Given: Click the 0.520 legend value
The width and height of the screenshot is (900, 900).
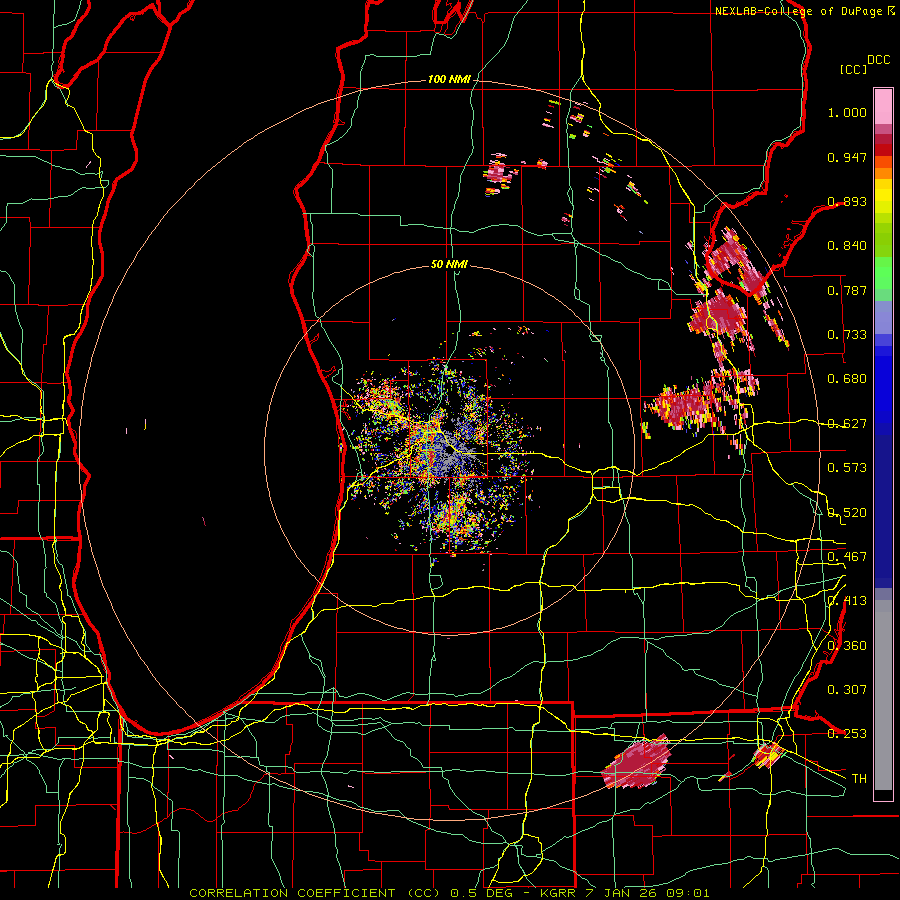Looking at the screenshot, I should [x=847, y=513].
